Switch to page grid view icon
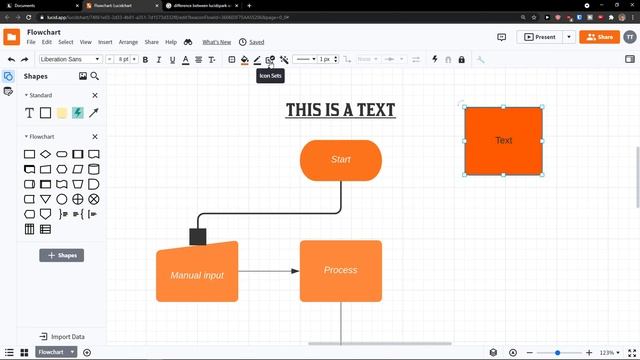This screenshot has height=360, width=640. [x=24, y=352]
